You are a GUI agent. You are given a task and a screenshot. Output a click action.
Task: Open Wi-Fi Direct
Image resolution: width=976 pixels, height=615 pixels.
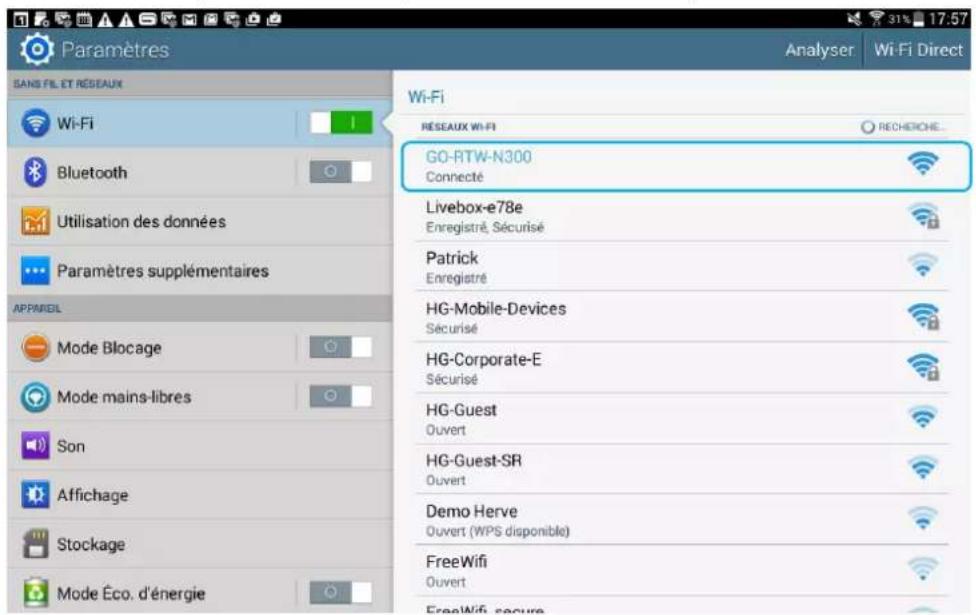[917, 50]
